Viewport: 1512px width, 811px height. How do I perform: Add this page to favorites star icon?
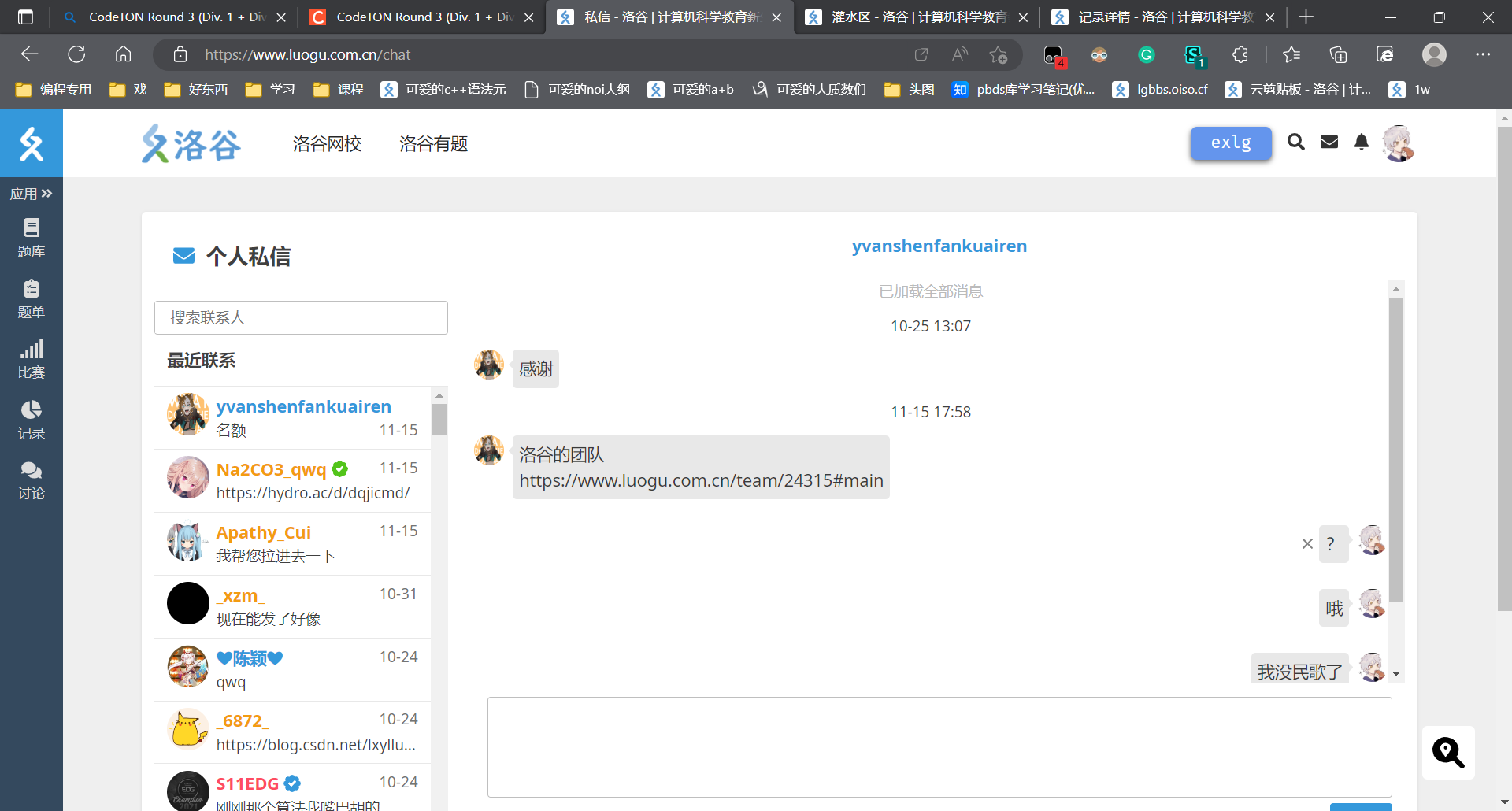(999, 54)
